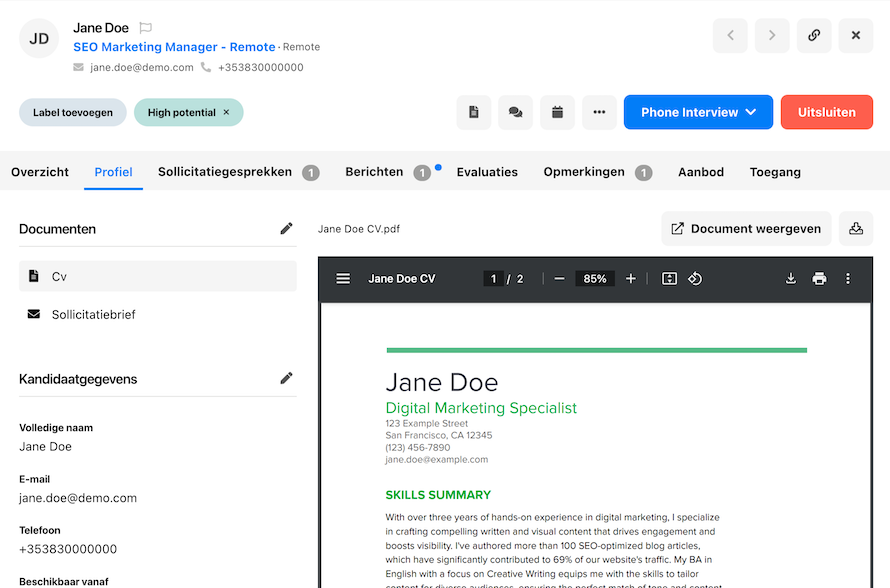Go to previous candidate arrow
Screen dimensions: 890x588
[730, 35]
